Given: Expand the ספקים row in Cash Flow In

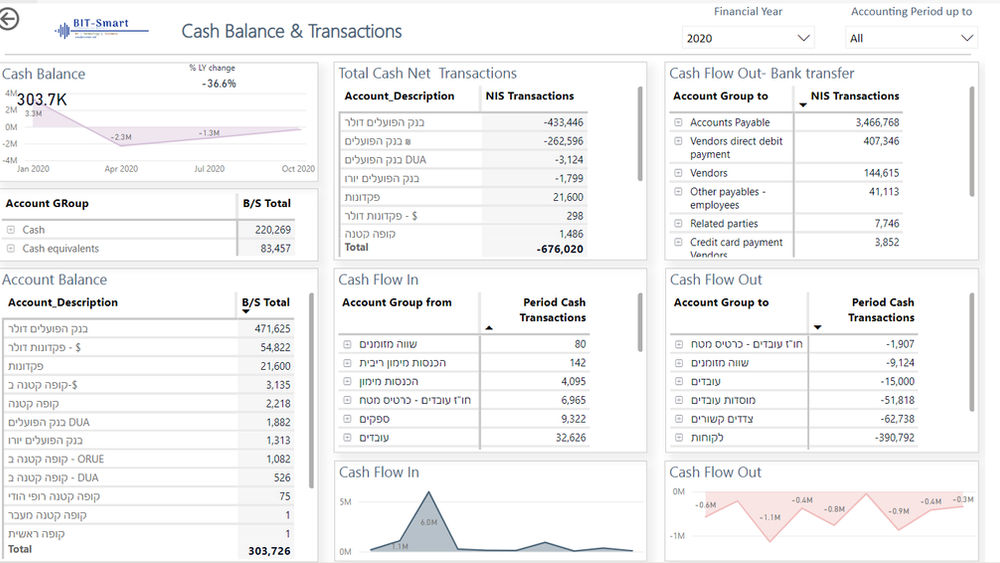Looking at the screenshot, I should point(348,419).
